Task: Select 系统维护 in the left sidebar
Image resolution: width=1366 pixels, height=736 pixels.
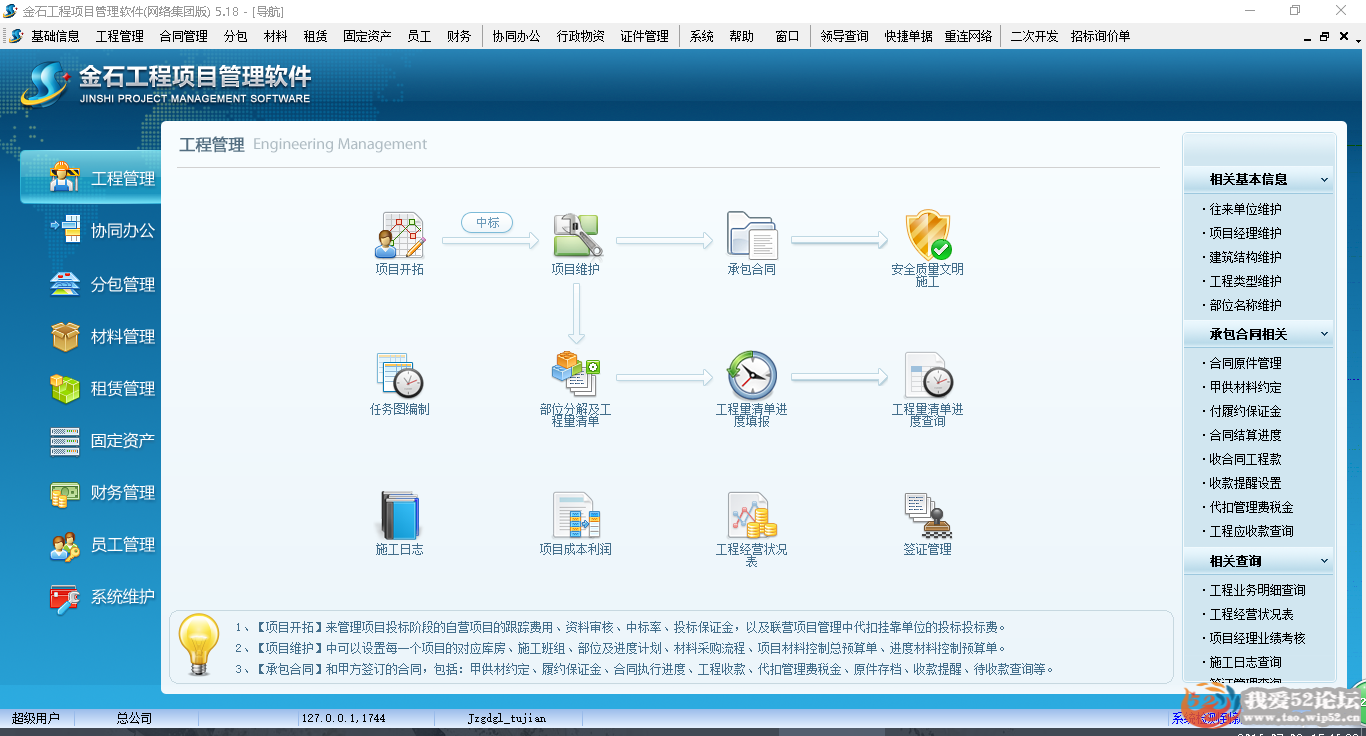Action: tap(103, 597)
